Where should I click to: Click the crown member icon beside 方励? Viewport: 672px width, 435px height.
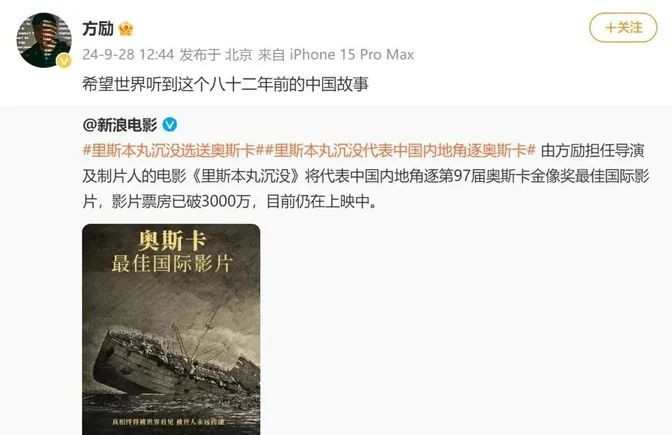(x=126, y=29)
